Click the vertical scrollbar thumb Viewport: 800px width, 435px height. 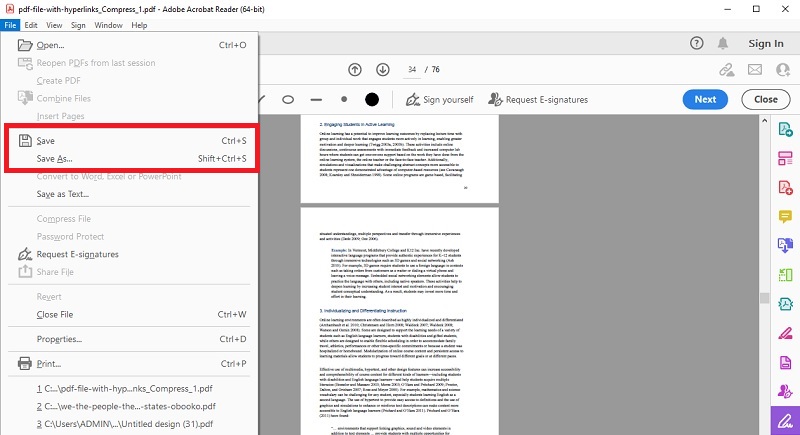764,298
